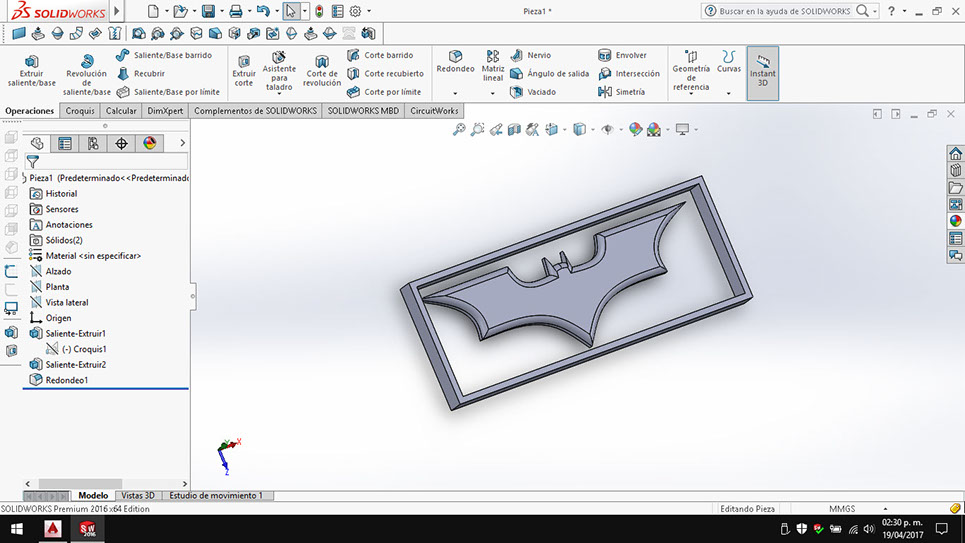The image size is (965, 543).
Task: Select the Matriz lineal tool
Action: click(x=493, y=66)
